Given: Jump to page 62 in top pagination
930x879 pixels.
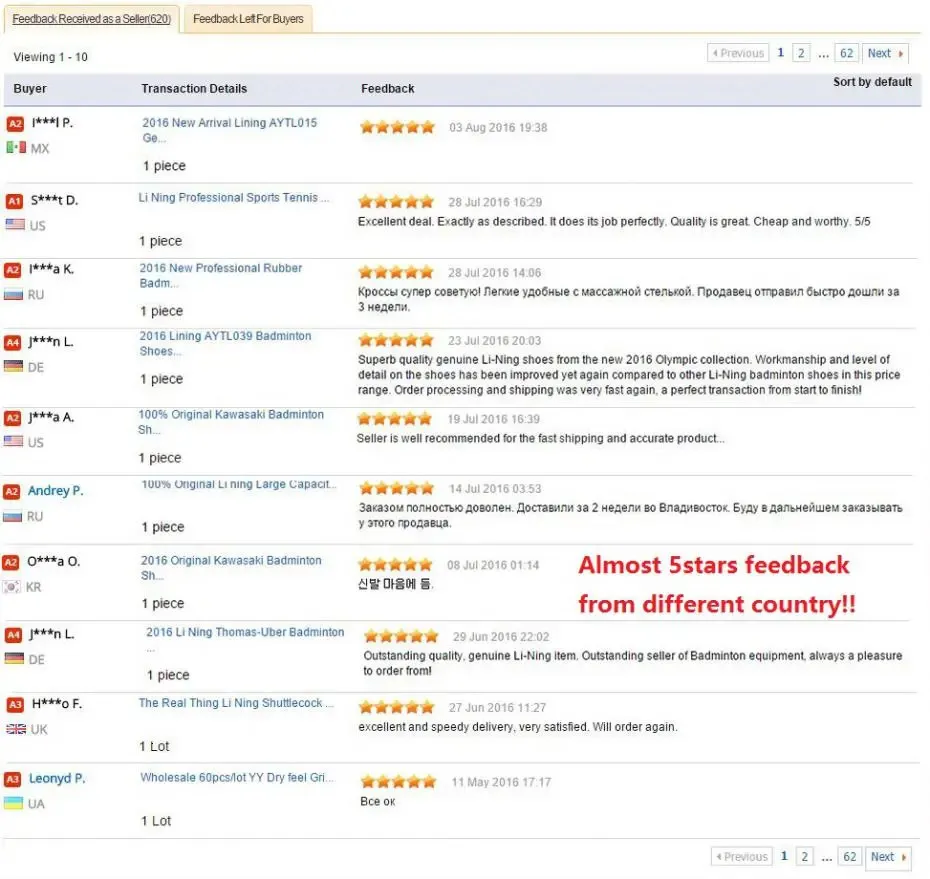Looking at the screenshot, I should coord(846,53).
